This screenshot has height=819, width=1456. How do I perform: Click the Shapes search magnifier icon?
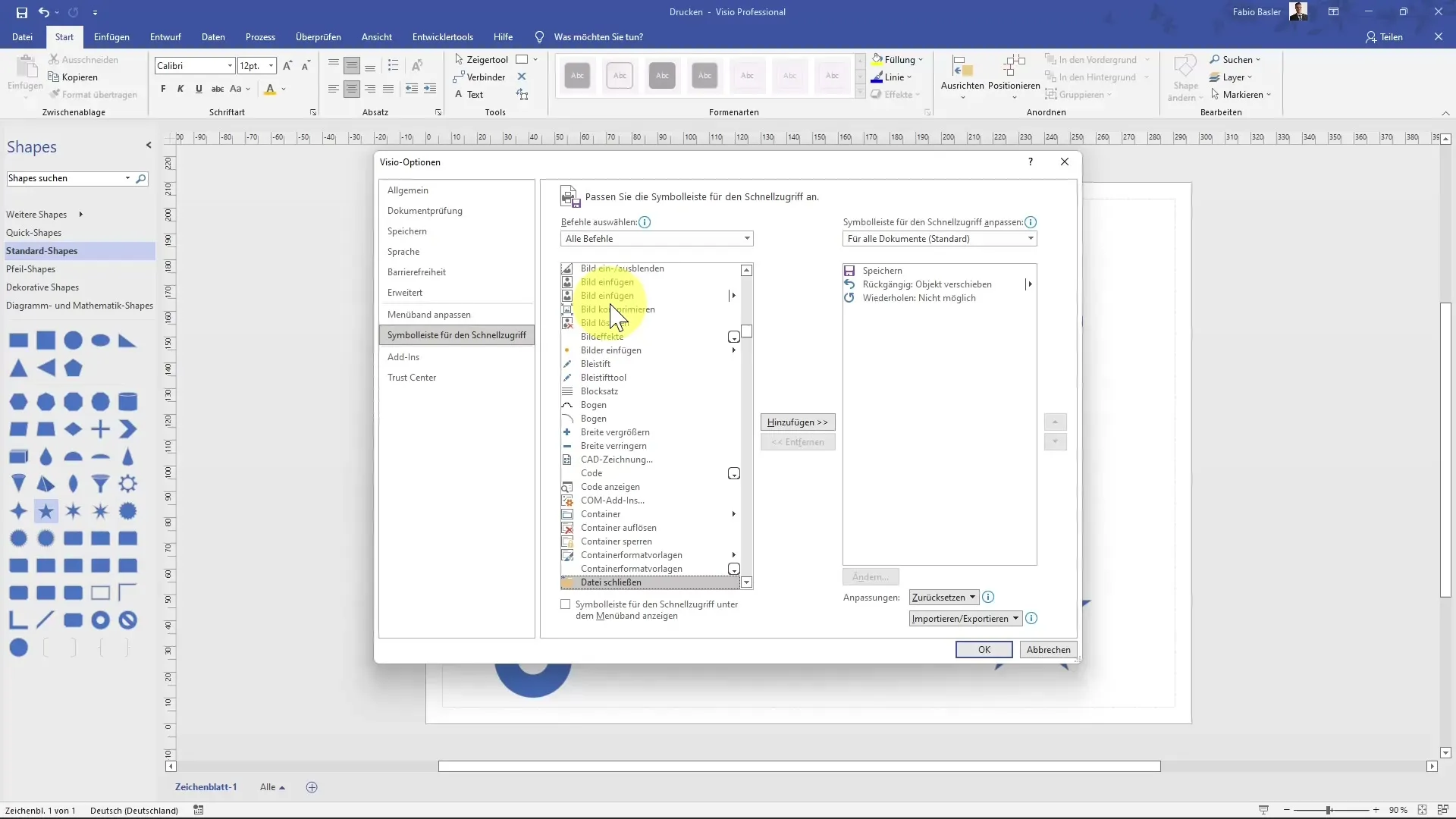tap(141, 179)
